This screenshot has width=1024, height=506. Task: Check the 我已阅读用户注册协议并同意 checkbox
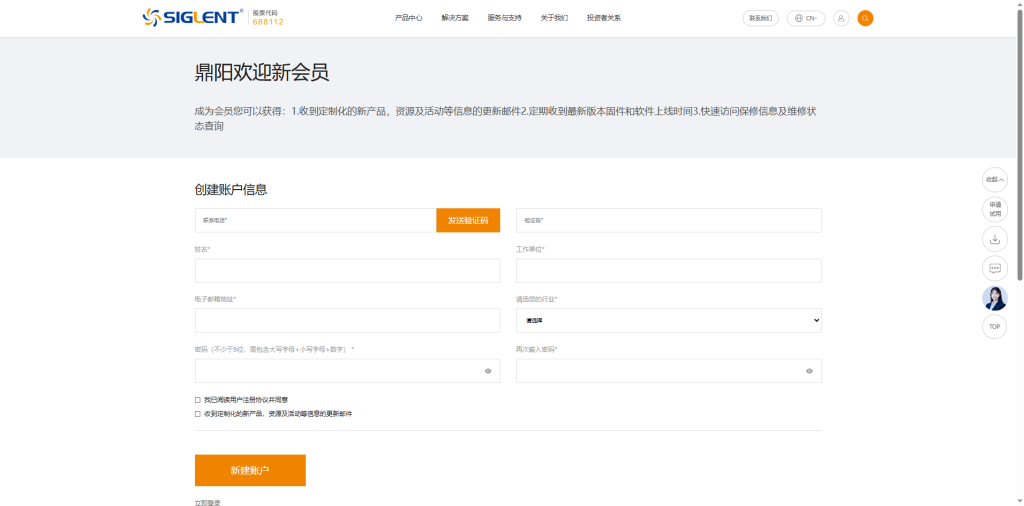point(198,400)
